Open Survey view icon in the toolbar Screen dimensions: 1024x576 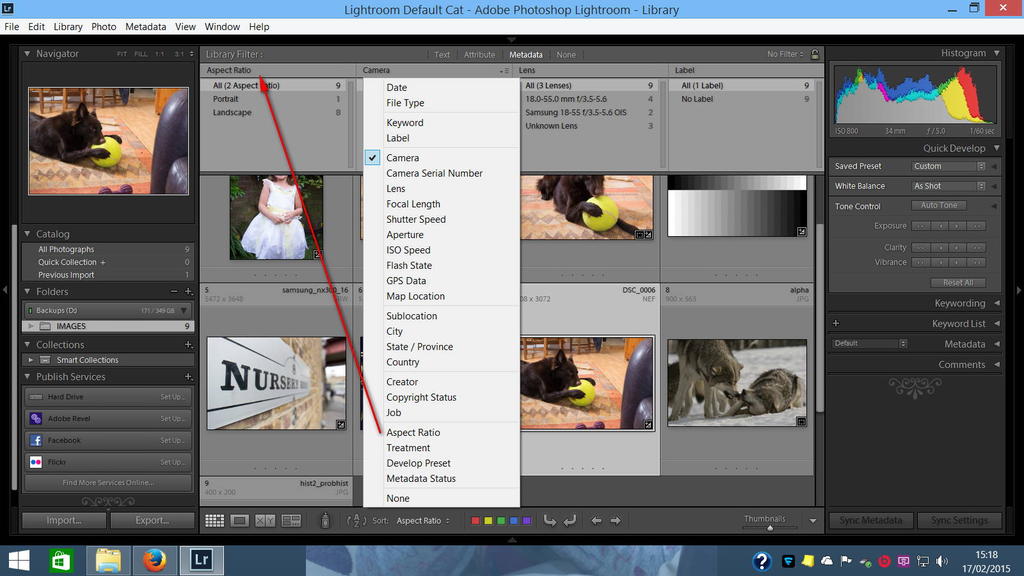click(291, 520)
